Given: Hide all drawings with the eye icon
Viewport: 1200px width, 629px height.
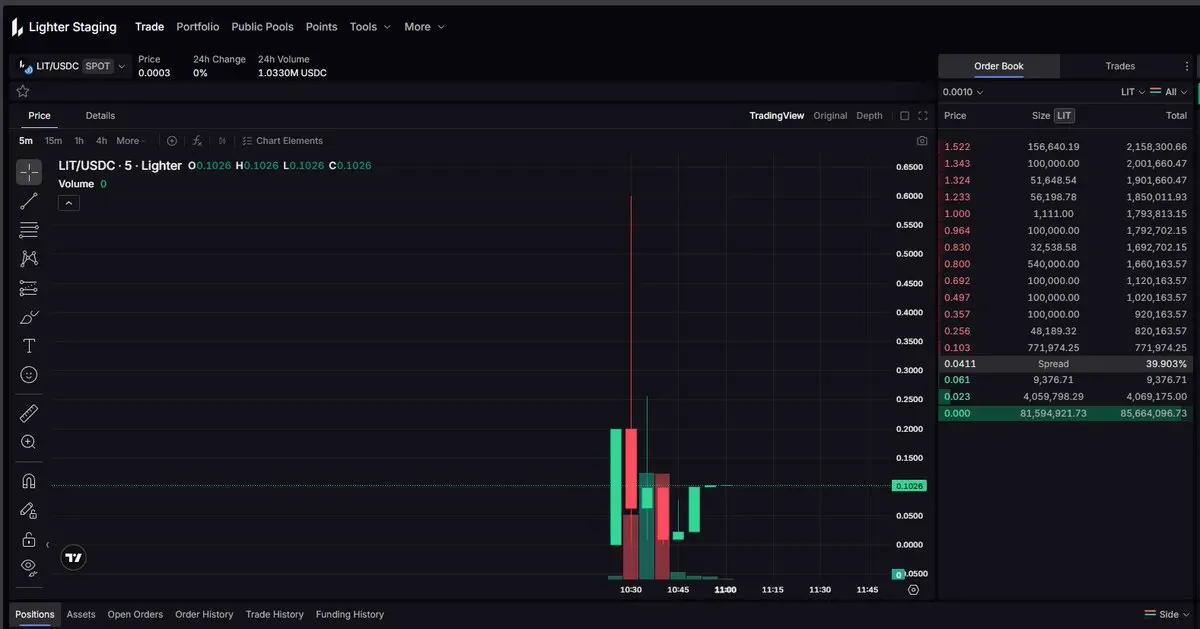Looking at the screenshot, I should tap(29, 567).
